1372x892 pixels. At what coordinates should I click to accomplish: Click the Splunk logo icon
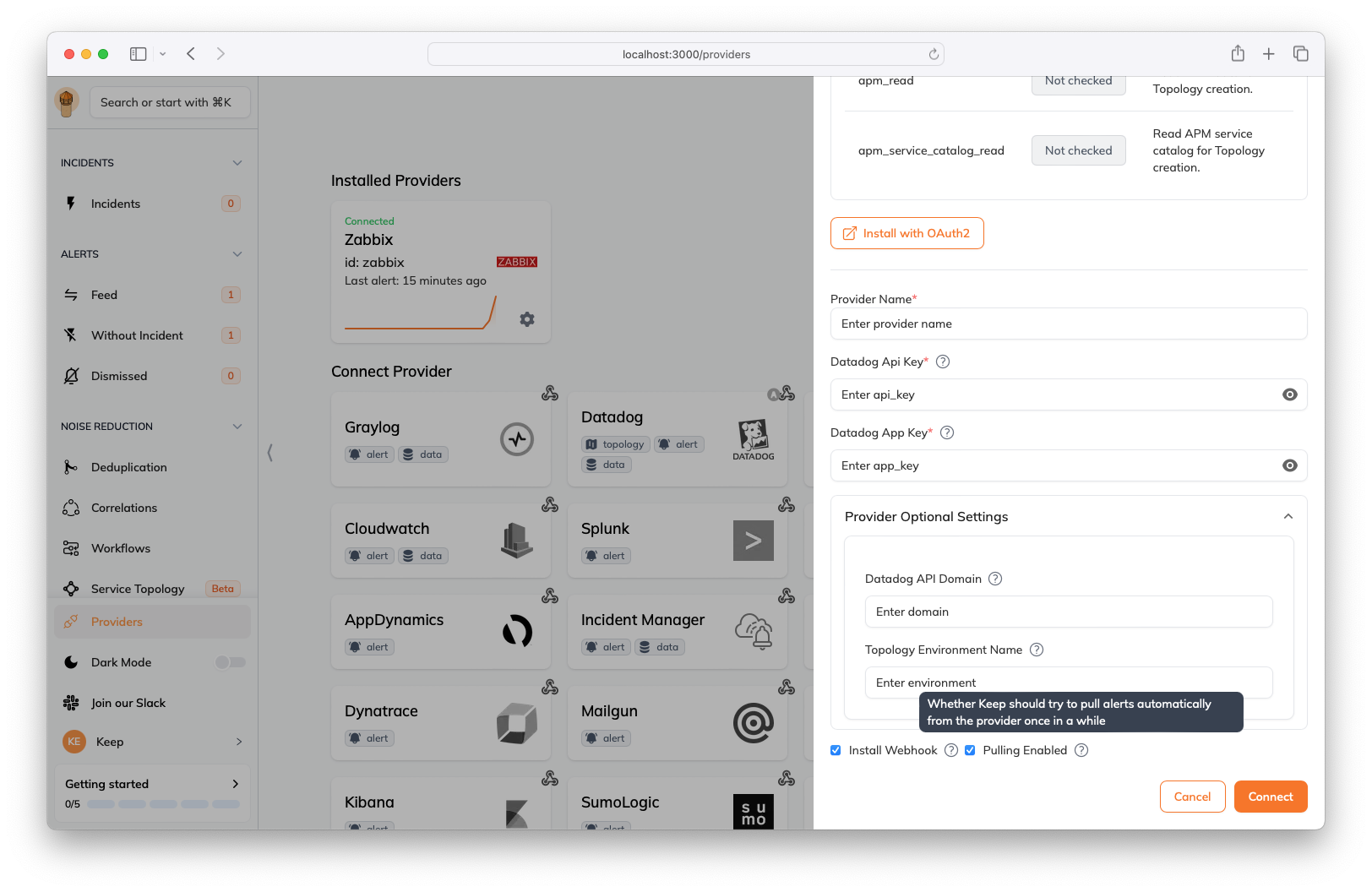pyautogui.click(x=754, y=541)
